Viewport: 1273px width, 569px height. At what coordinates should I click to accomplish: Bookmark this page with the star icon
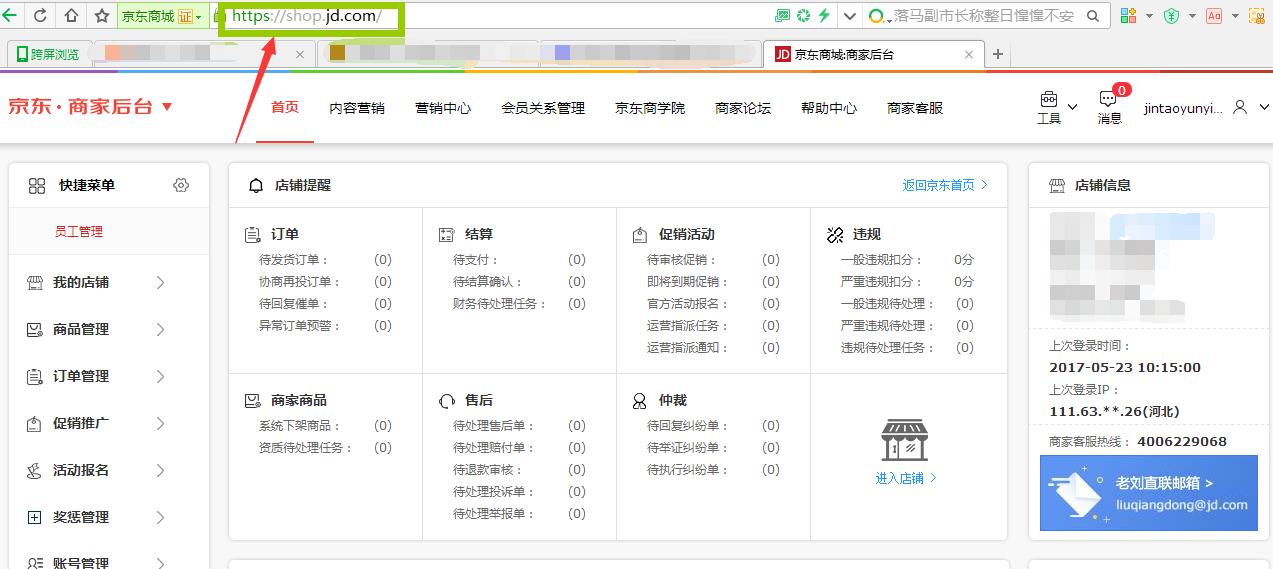click(x=101, y=15)
